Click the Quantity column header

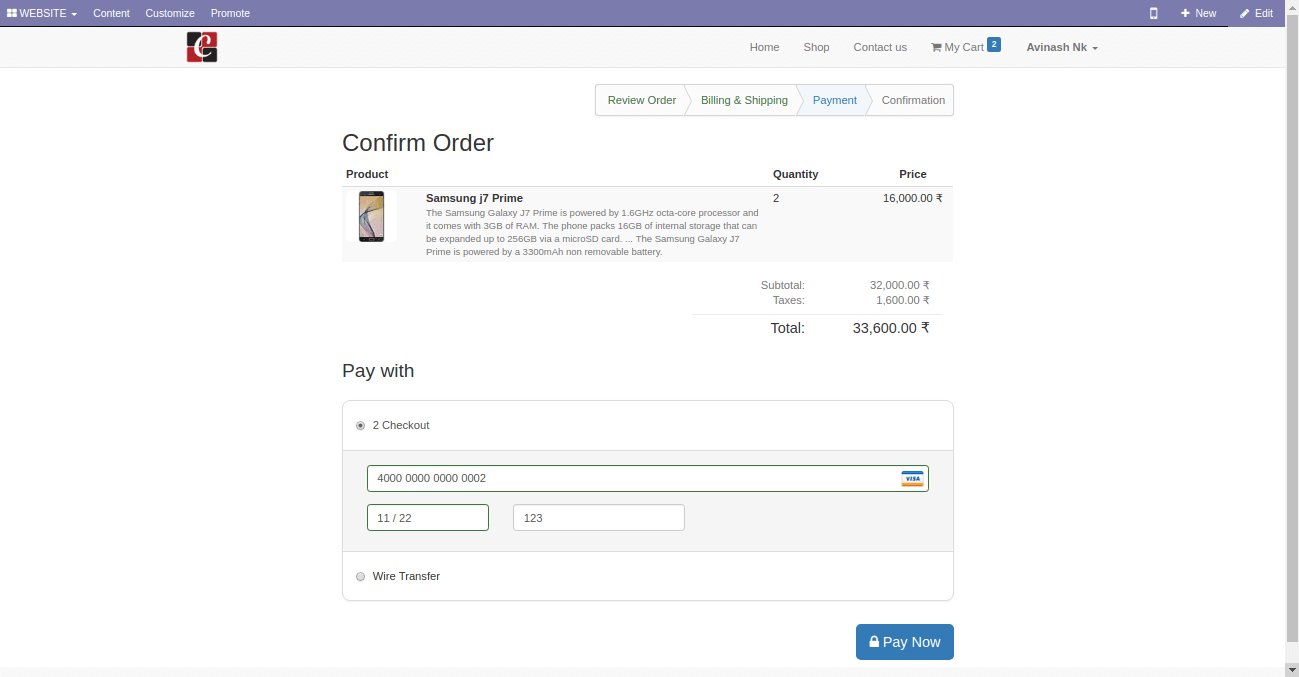pos(795,174)
